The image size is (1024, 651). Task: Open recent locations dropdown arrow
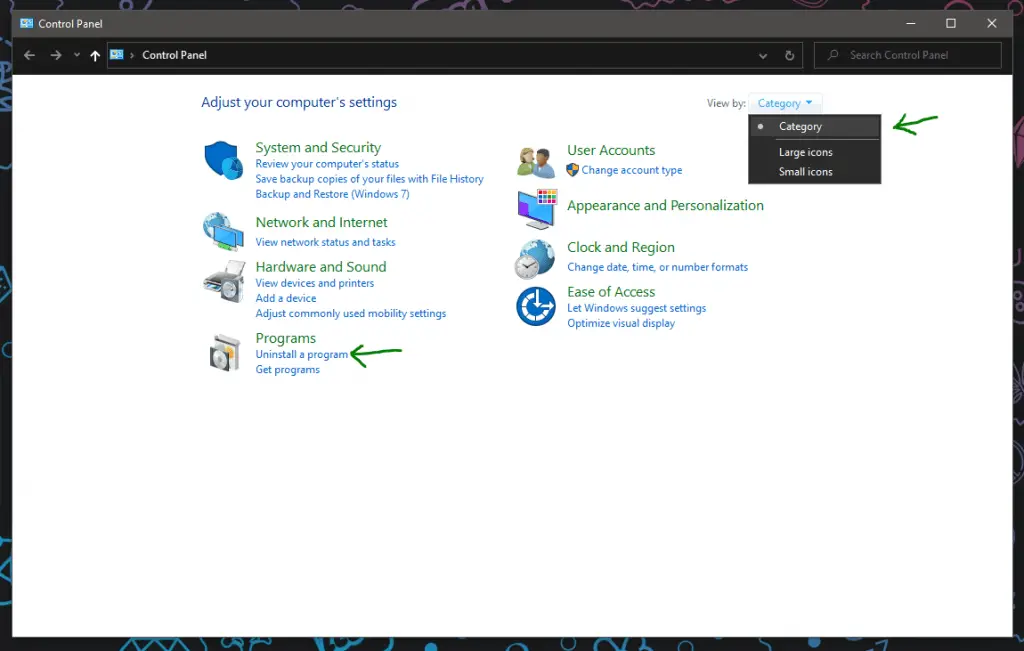click(77, 56)
